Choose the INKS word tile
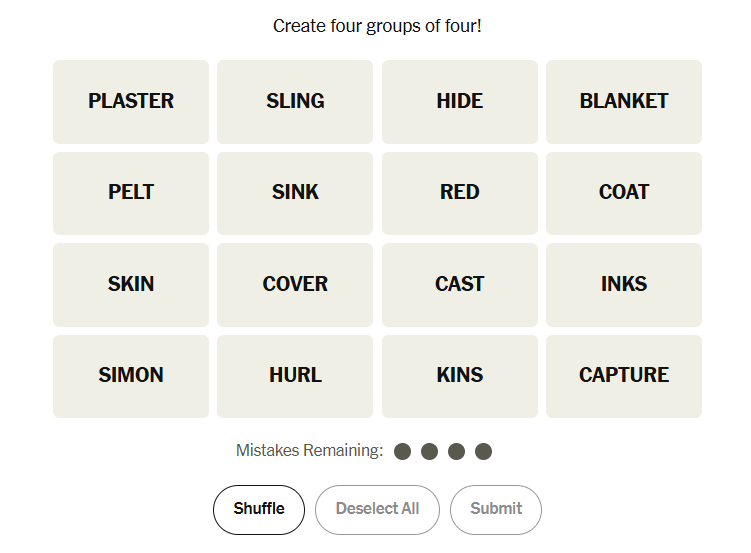 [623, 284]
